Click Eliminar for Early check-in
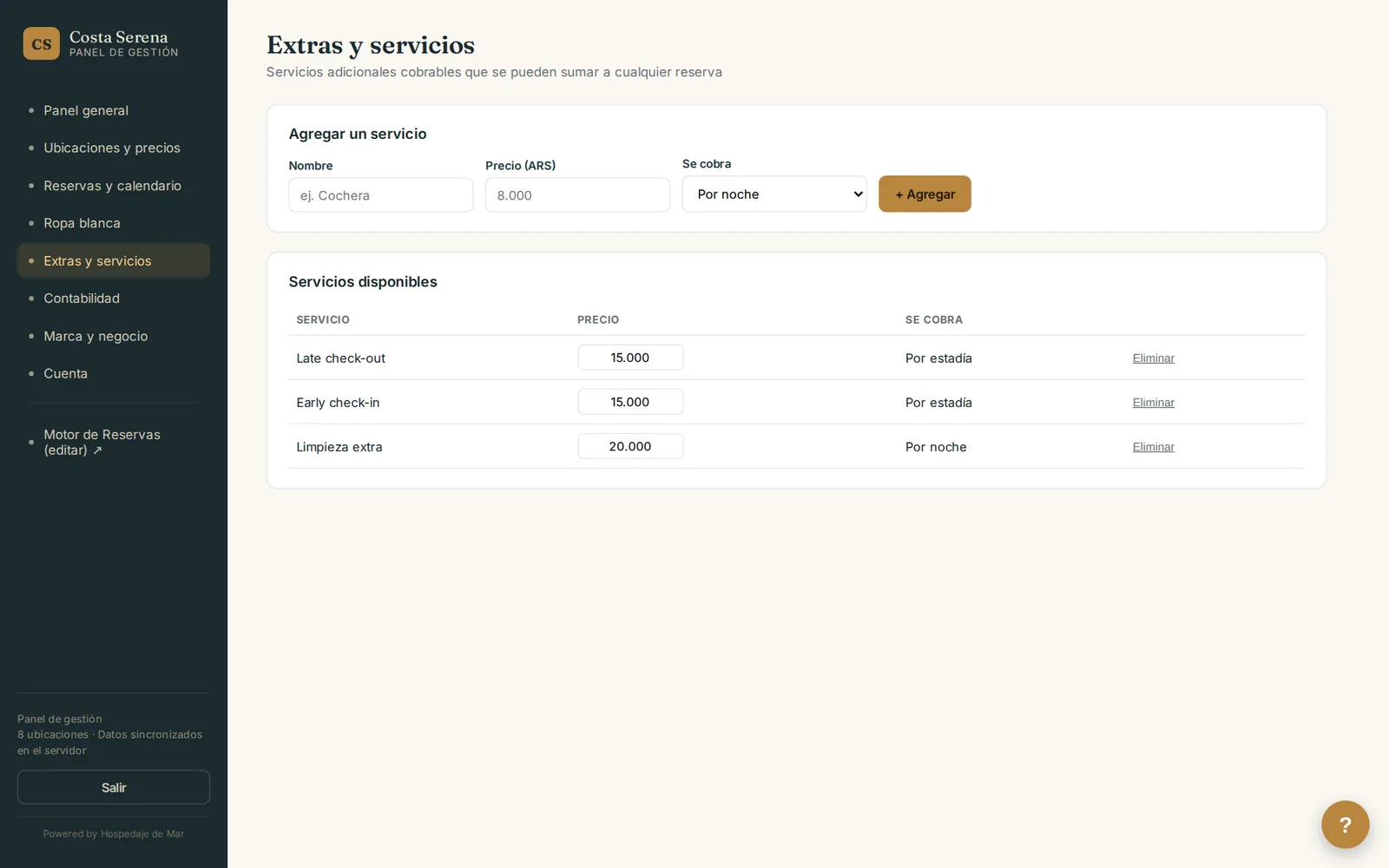This screenshot has width=1389, height=868. coord(1153,403)
